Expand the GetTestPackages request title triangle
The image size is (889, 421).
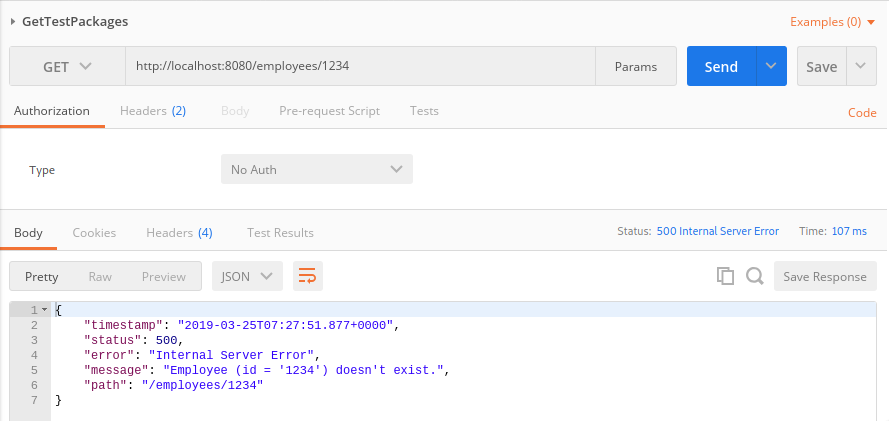click(13, 22)
